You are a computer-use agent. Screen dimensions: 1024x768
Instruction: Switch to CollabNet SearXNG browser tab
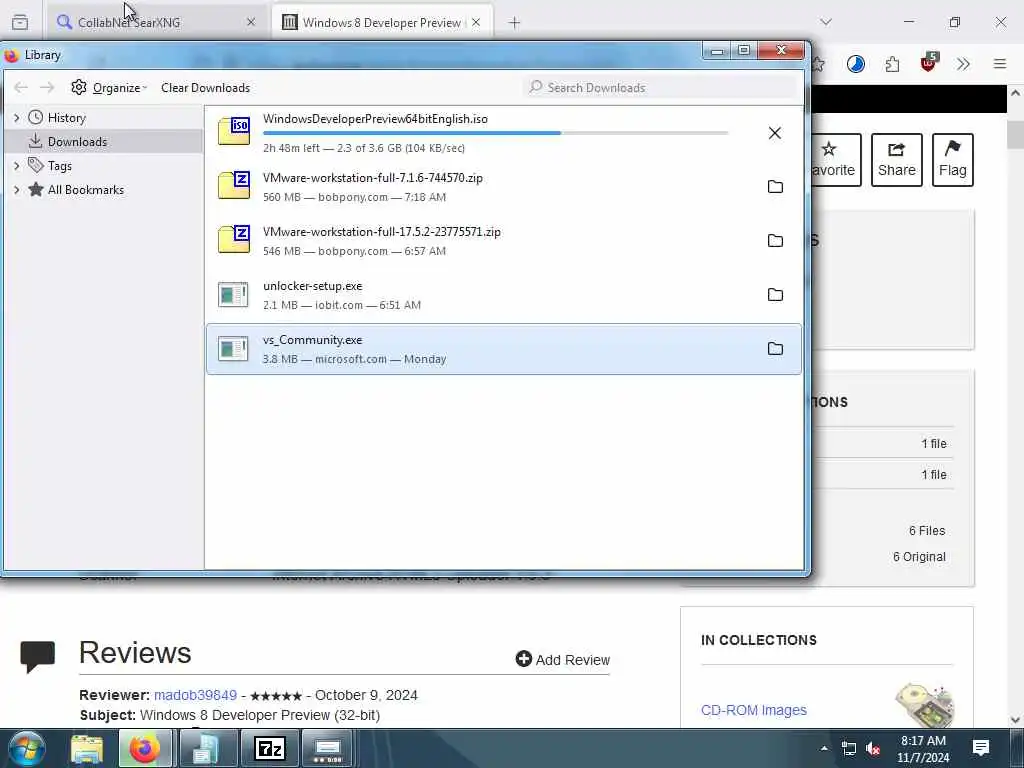(x=157, y=22)
